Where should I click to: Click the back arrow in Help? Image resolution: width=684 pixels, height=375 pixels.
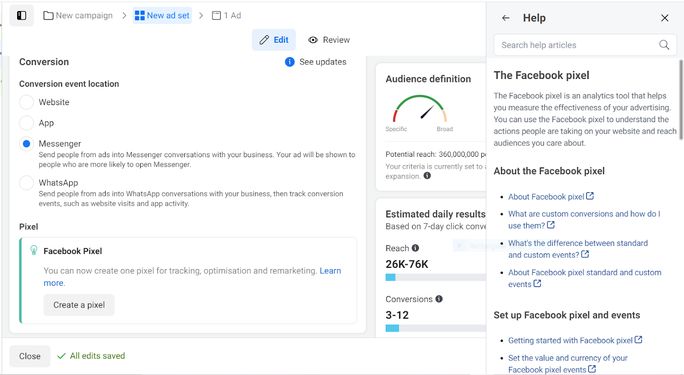pyautogui.click(x=506, y=18)
